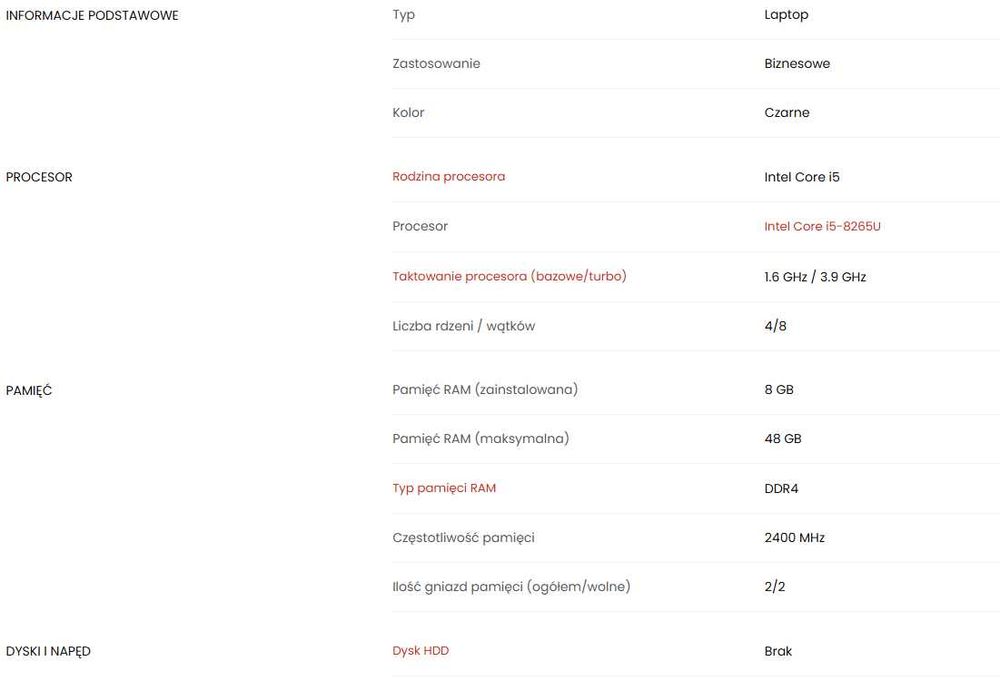Click the Częstotliwość pamięci label

463,537
